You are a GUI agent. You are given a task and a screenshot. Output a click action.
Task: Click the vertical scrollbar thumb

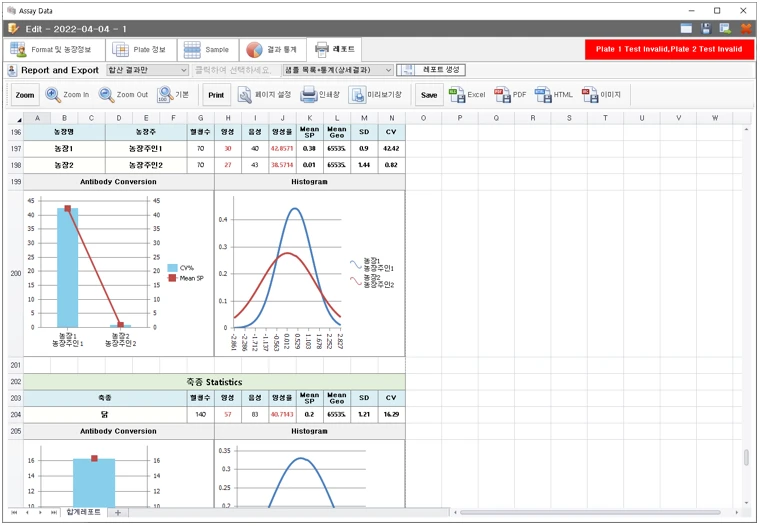(x=746, y=456)
